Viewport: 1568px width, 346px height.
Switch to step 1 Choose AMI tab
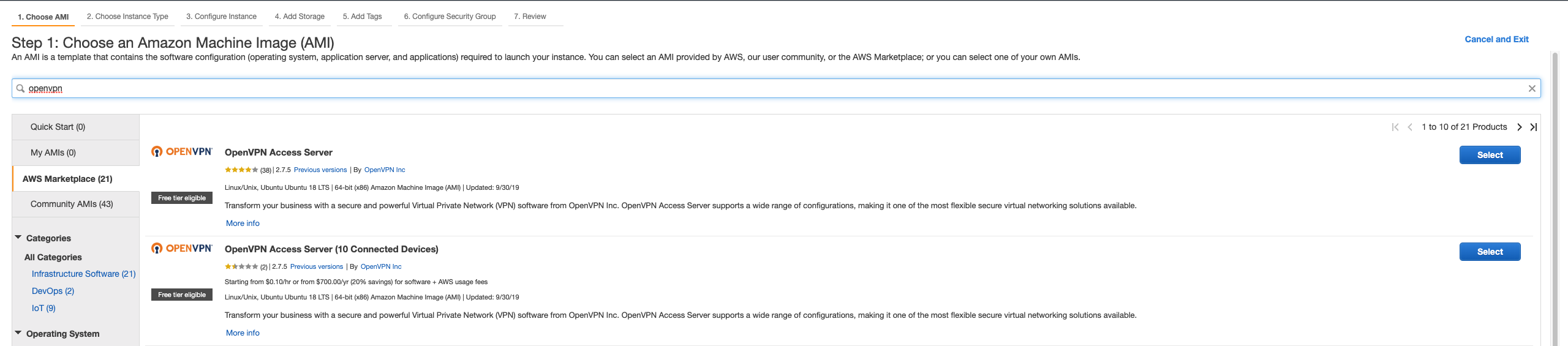click(x=43, y=17)
